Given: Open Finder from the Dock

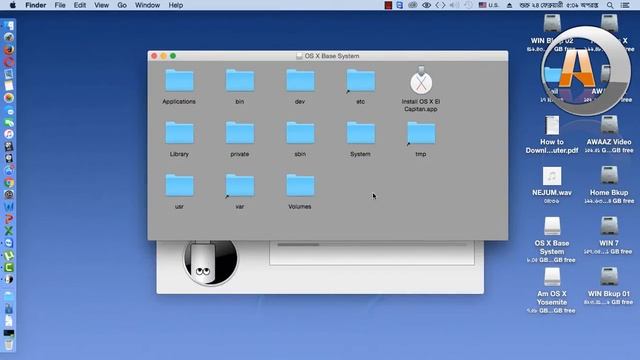Looking at the screenshot, I should 9,26.
